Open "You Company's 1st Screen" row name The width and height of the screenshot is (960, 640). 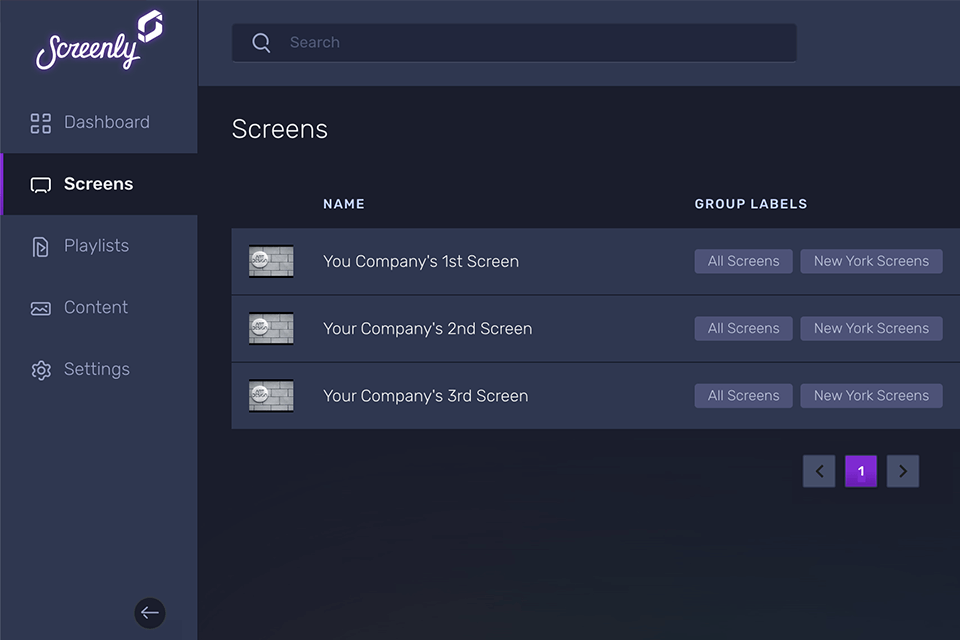tap(421, 262)
